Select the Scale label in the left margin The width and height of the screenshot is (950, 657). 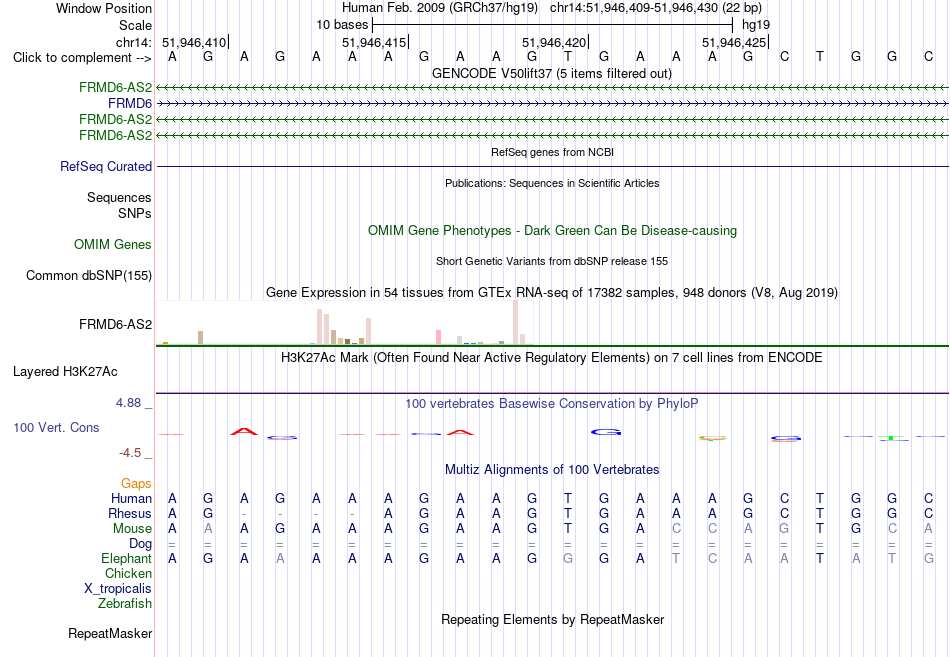click(x=135, y=25)
